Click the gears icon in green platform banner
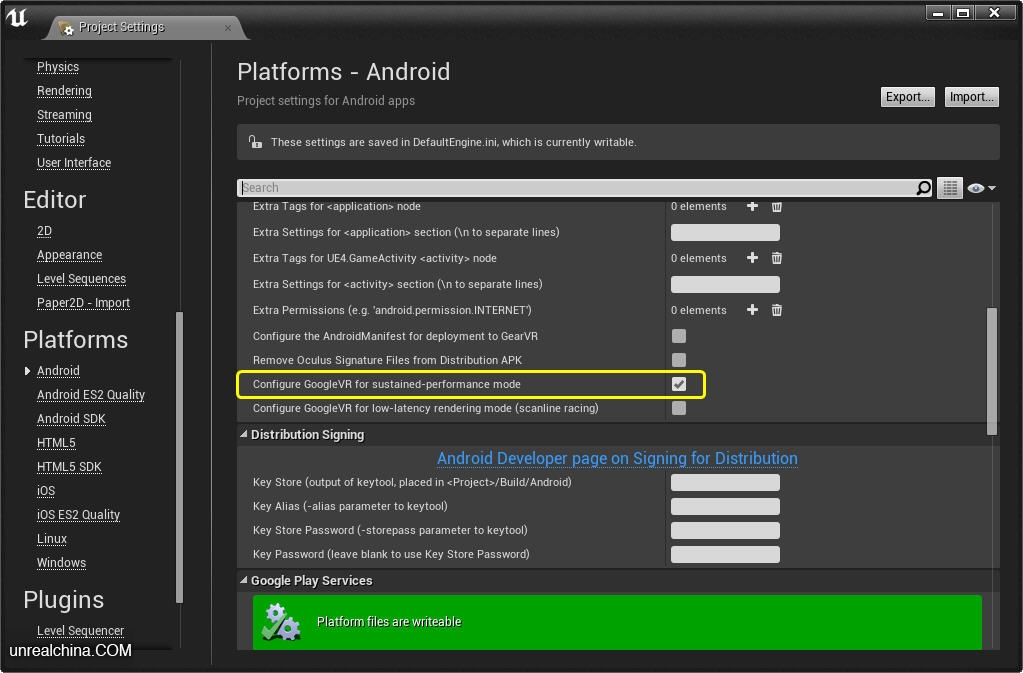 tap(281, 621)
